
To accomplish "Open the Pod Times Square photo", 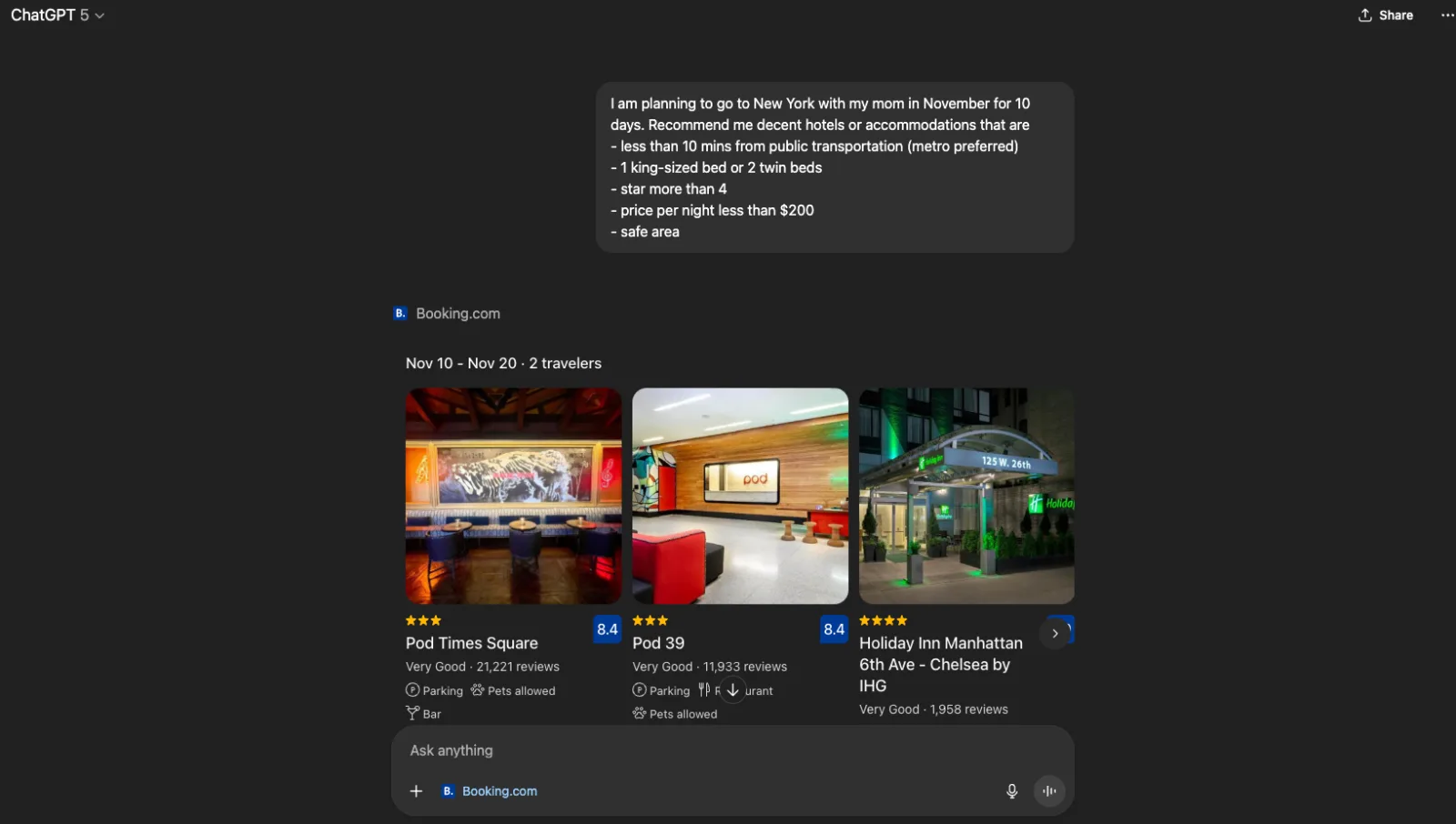I will [513, 496].
